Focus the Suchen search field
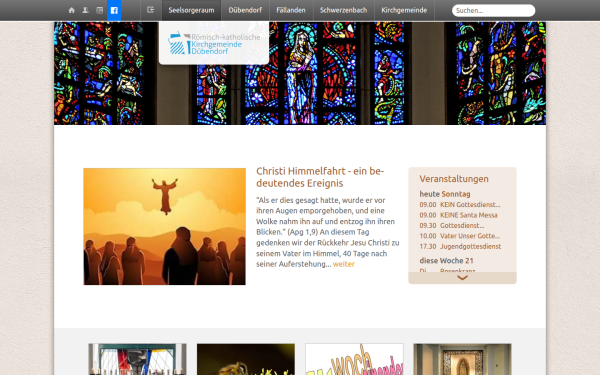This screenshot has width=600, height=375. [494, 10]
